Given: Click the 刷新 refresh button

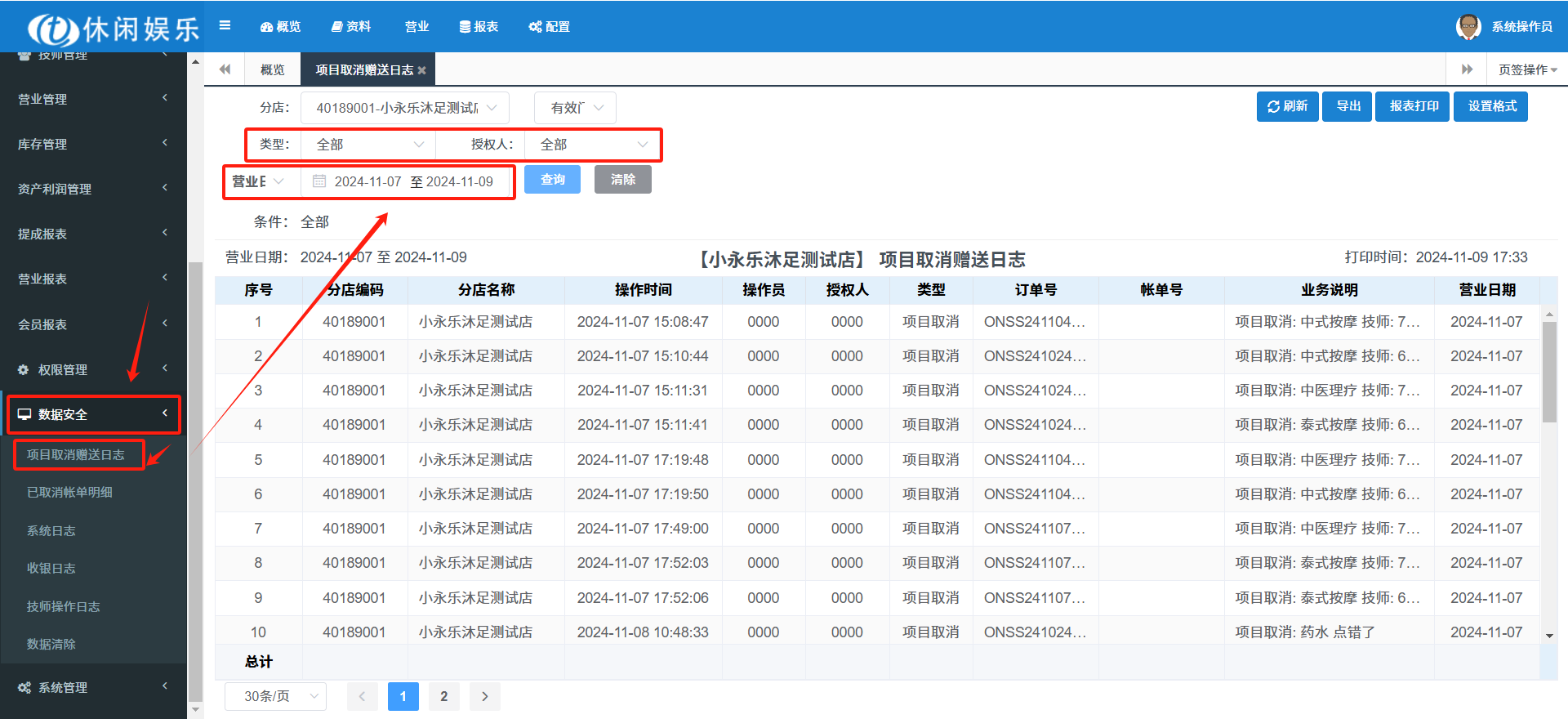Looking at the screenshot, I should click(1287, 106).
